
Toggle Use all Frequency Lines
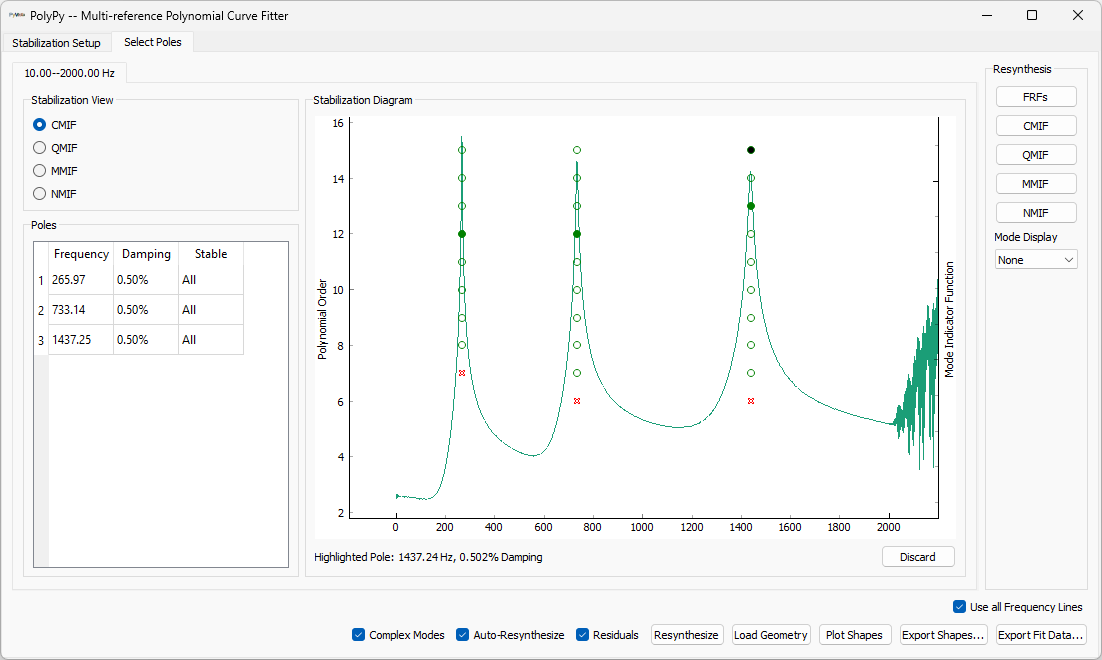[960, 607]
